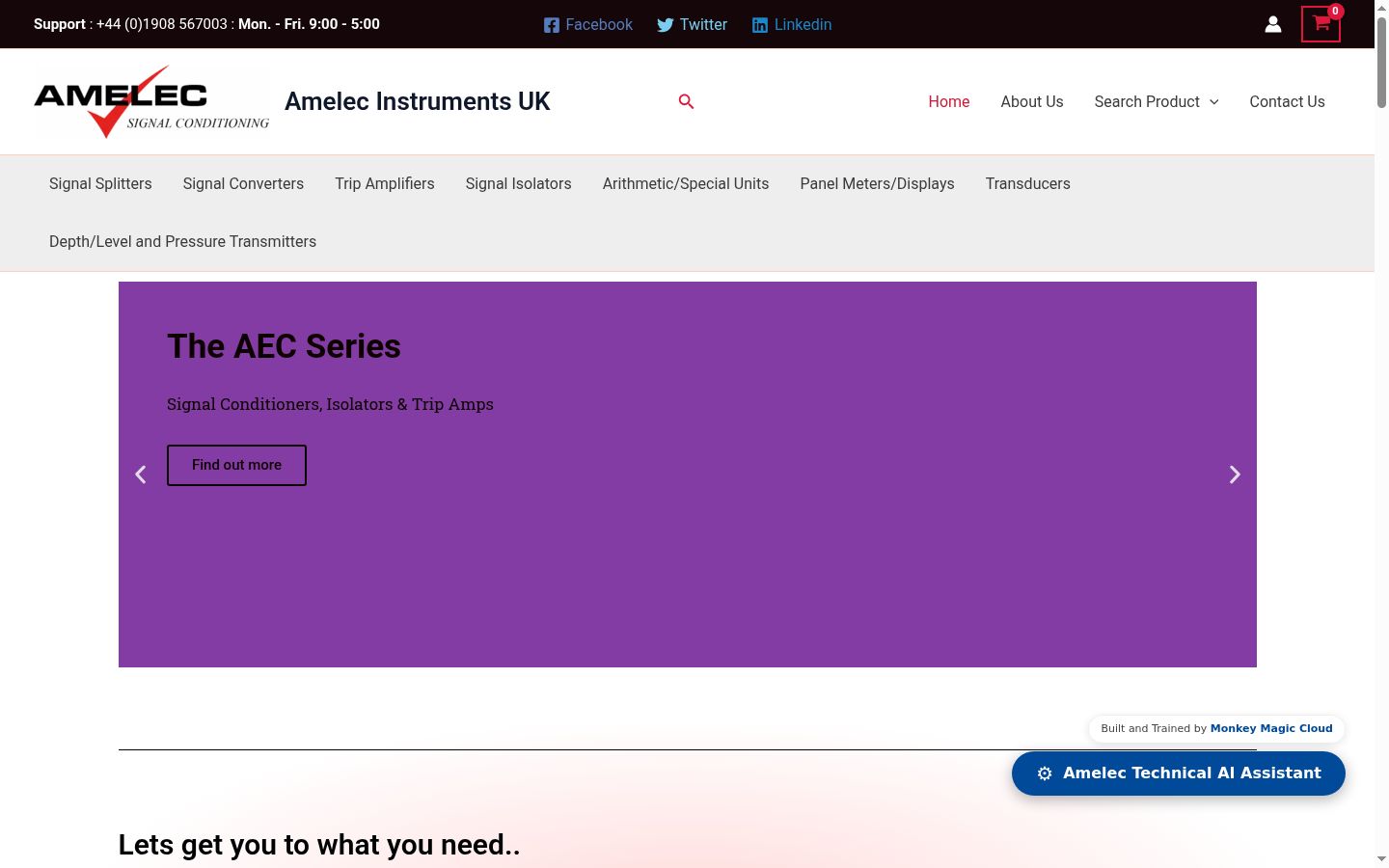The image size is (1389, 868).
Task: Click the Facebook logo icon
Action: 552,25
